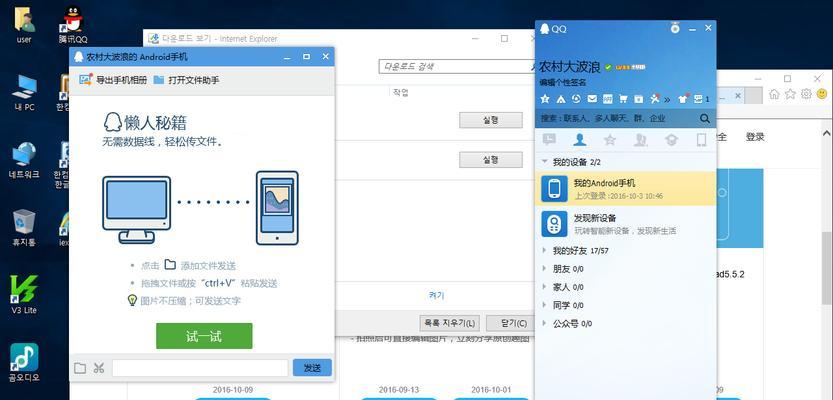The image size is (833, 400).
Task: Open the 腾讯QQ desktop shortcut
Action: click(73, 24)
